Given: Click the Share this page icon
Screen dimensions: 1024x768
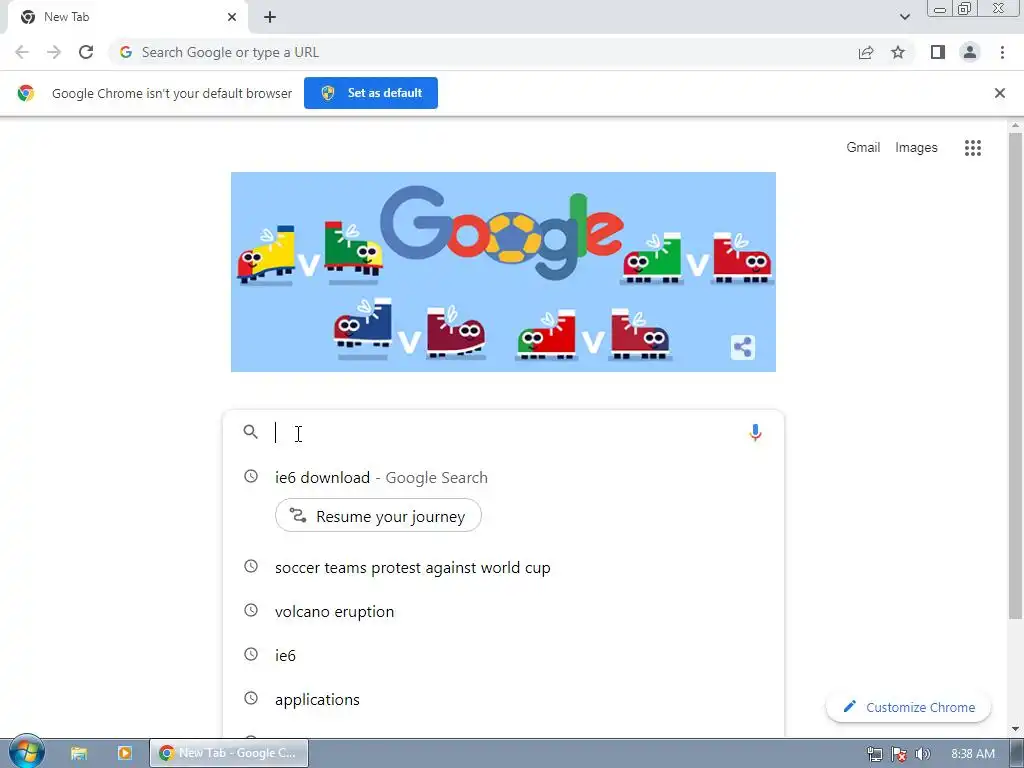Looking at the screenshot, I should pyautogui.click(x=866, y=52).
